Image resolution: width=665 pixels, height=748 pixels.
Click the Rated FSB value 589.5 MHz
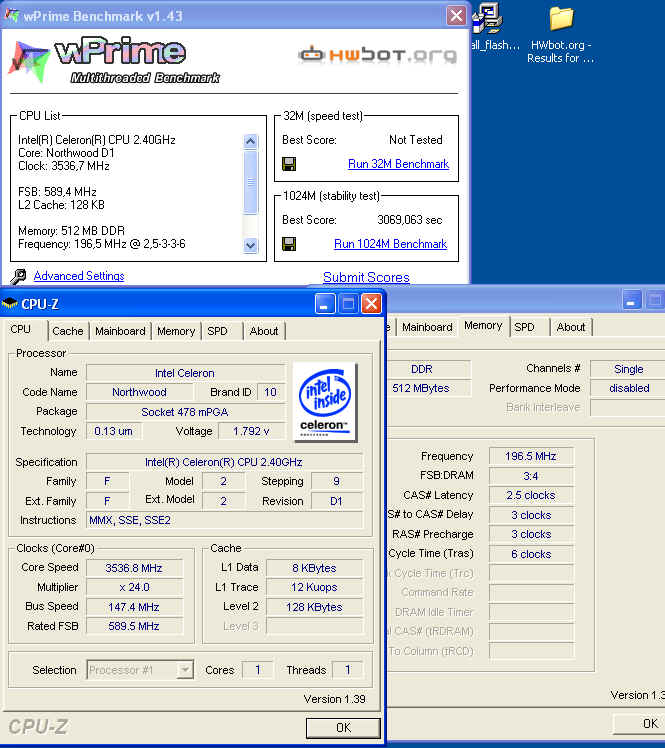pyautogui.click(x=134, y=626)
